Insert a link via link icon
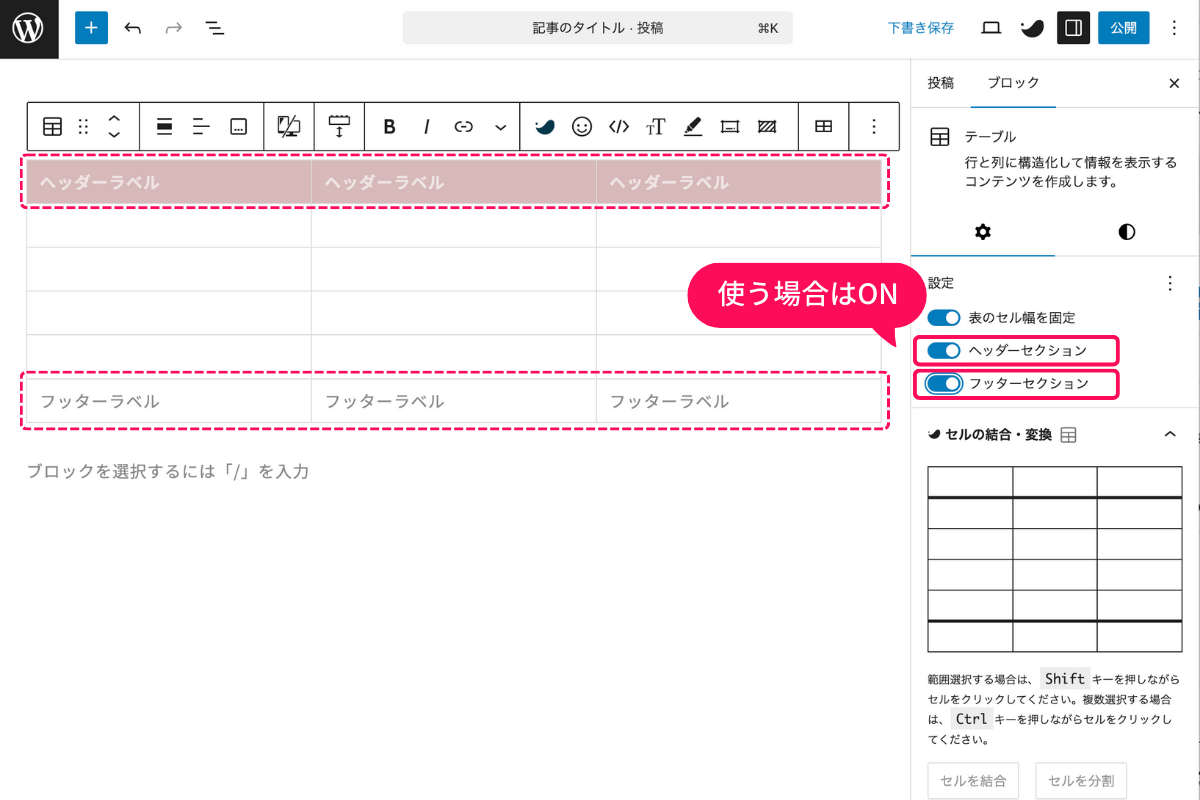Viewport: 1200px width, 800px height. pos(463,127)
